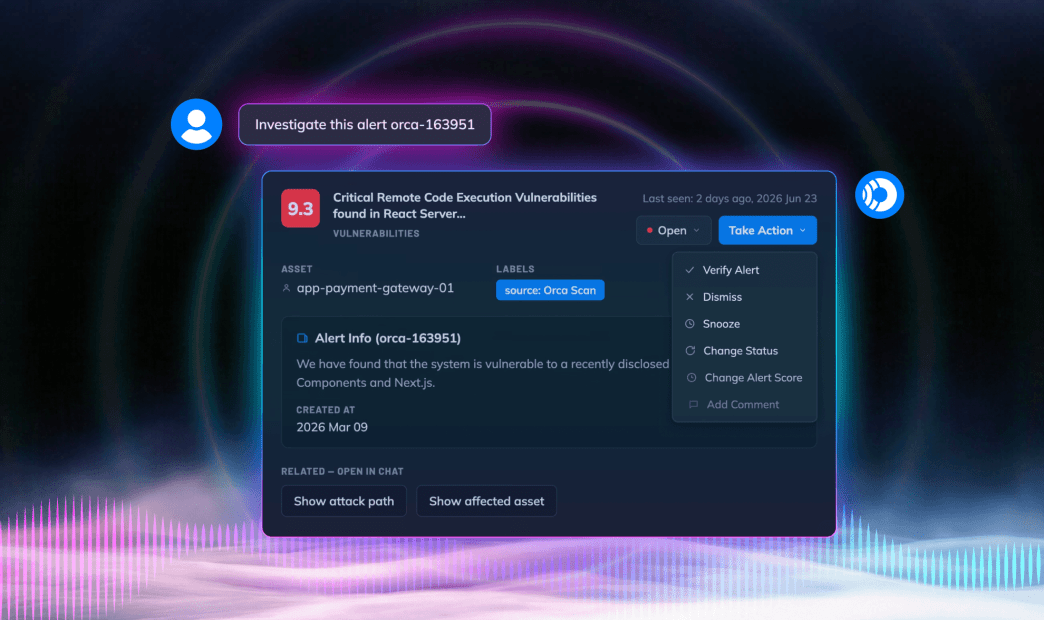Click the RELATED — OPEN IN CHAT heading
Image resolution: width=1044 pixels, height=620 pixels.
click(342, 471)
